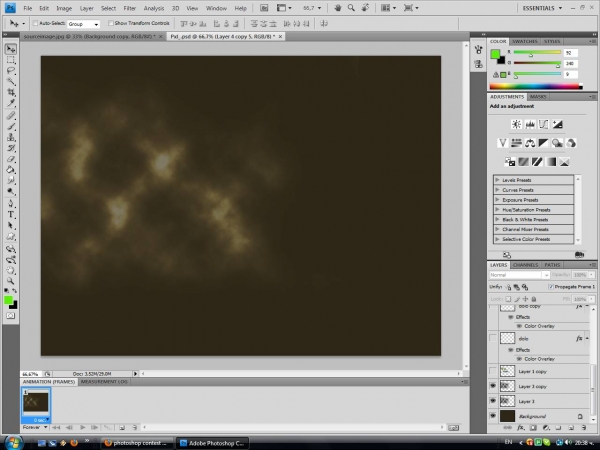Viewport: 600px width, 450px height.
Task: Enable Show Transform Controls checkbox
Action: click(111, 23)
